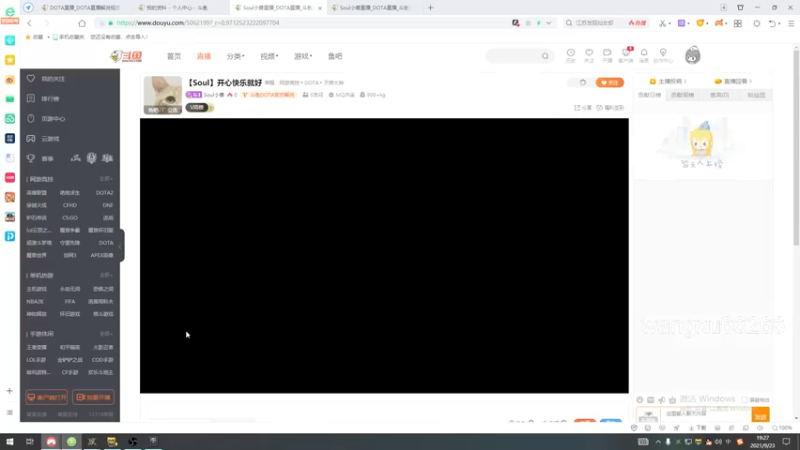The width and height of the screenshot is (800, 450).
Task: Open the NBA2K category link
Action: (x=35, y=302)
